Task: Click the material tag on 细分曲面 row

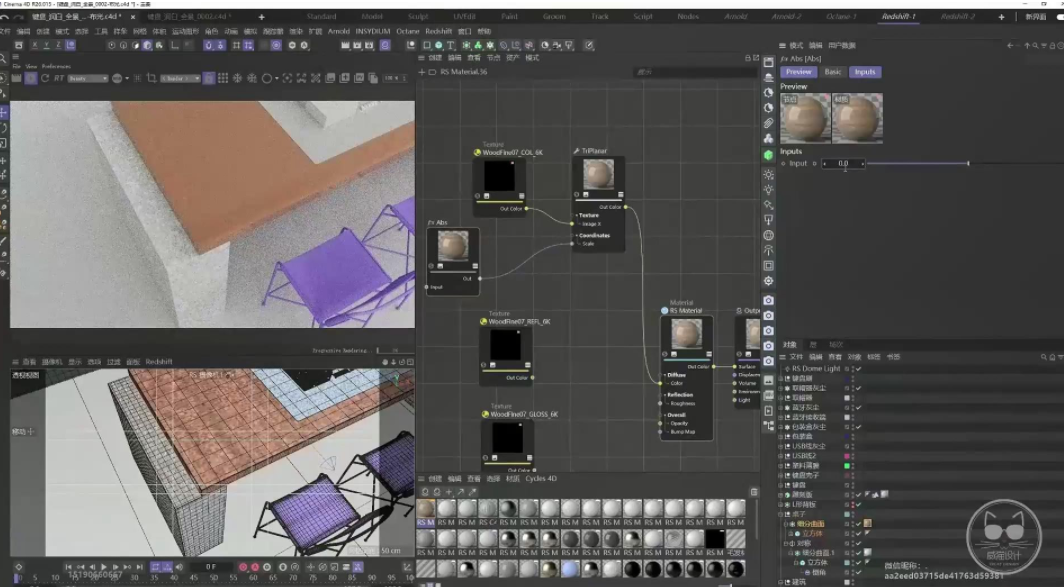Action: point(867,523)
